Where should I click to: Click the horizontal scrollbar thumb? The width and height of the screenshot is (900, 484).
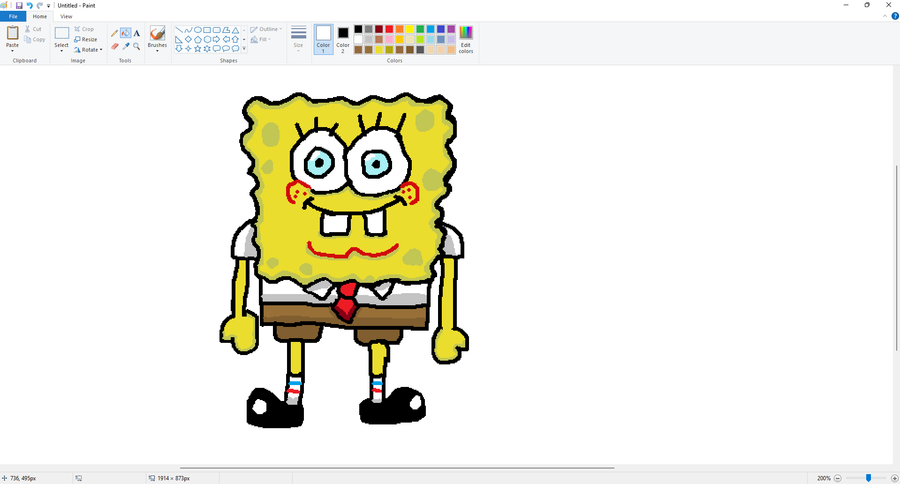pos(397,468)
